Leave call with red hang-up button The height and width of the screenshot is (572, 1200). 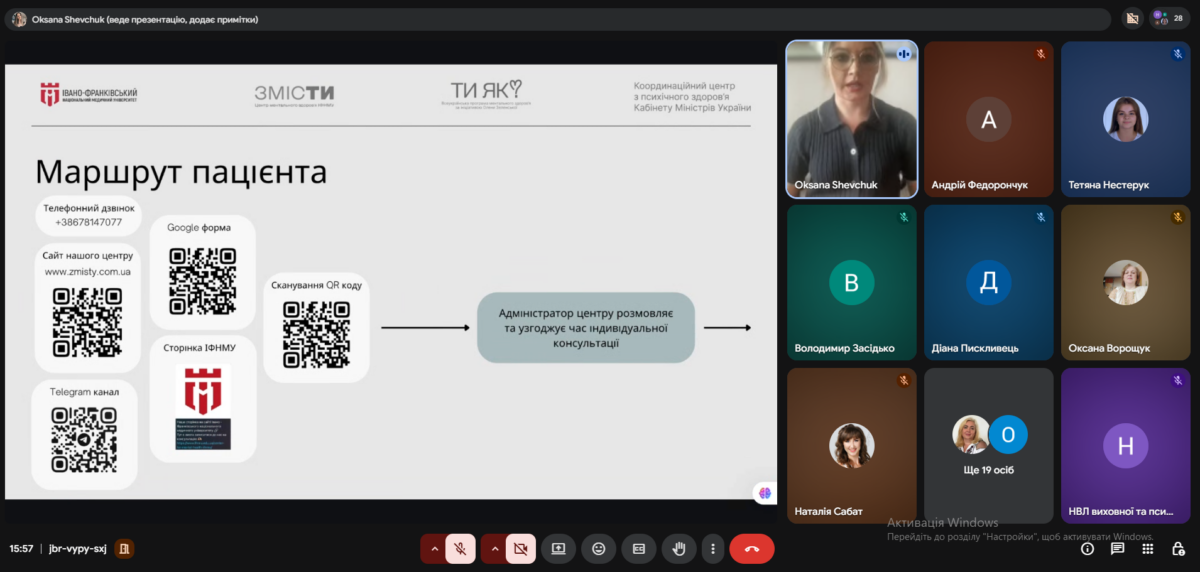[x=752, y=549]
